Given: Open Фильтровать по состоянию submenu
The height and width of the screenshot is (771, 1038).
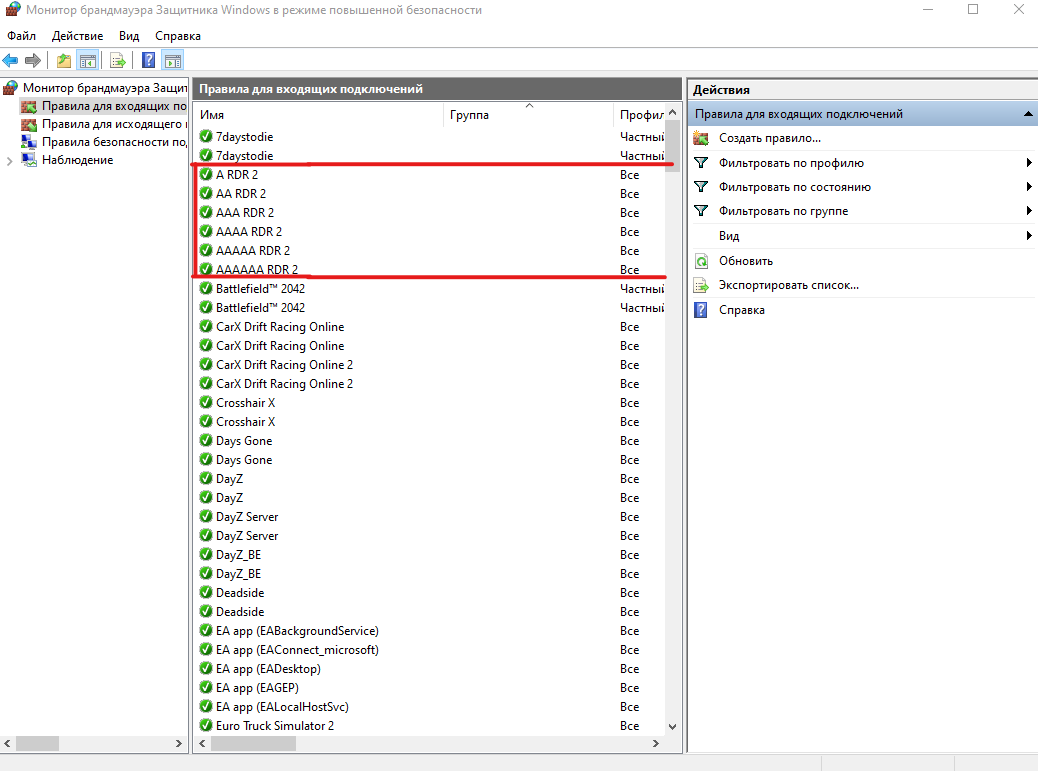Looking at the screenshot, I should click(x=794, y=187).
